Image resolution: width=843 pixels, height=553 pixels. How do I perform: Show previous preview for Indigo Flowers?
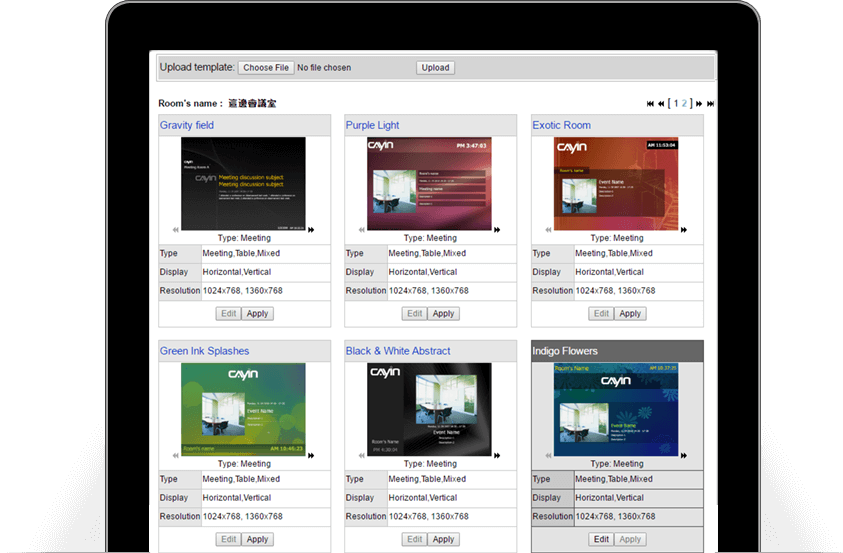click(548, 456)
